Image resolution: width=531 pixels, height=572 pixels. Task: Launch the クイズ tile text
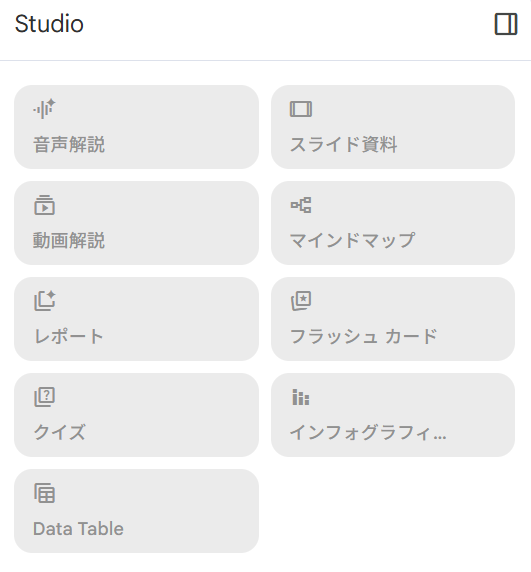[x=59, y=432]
